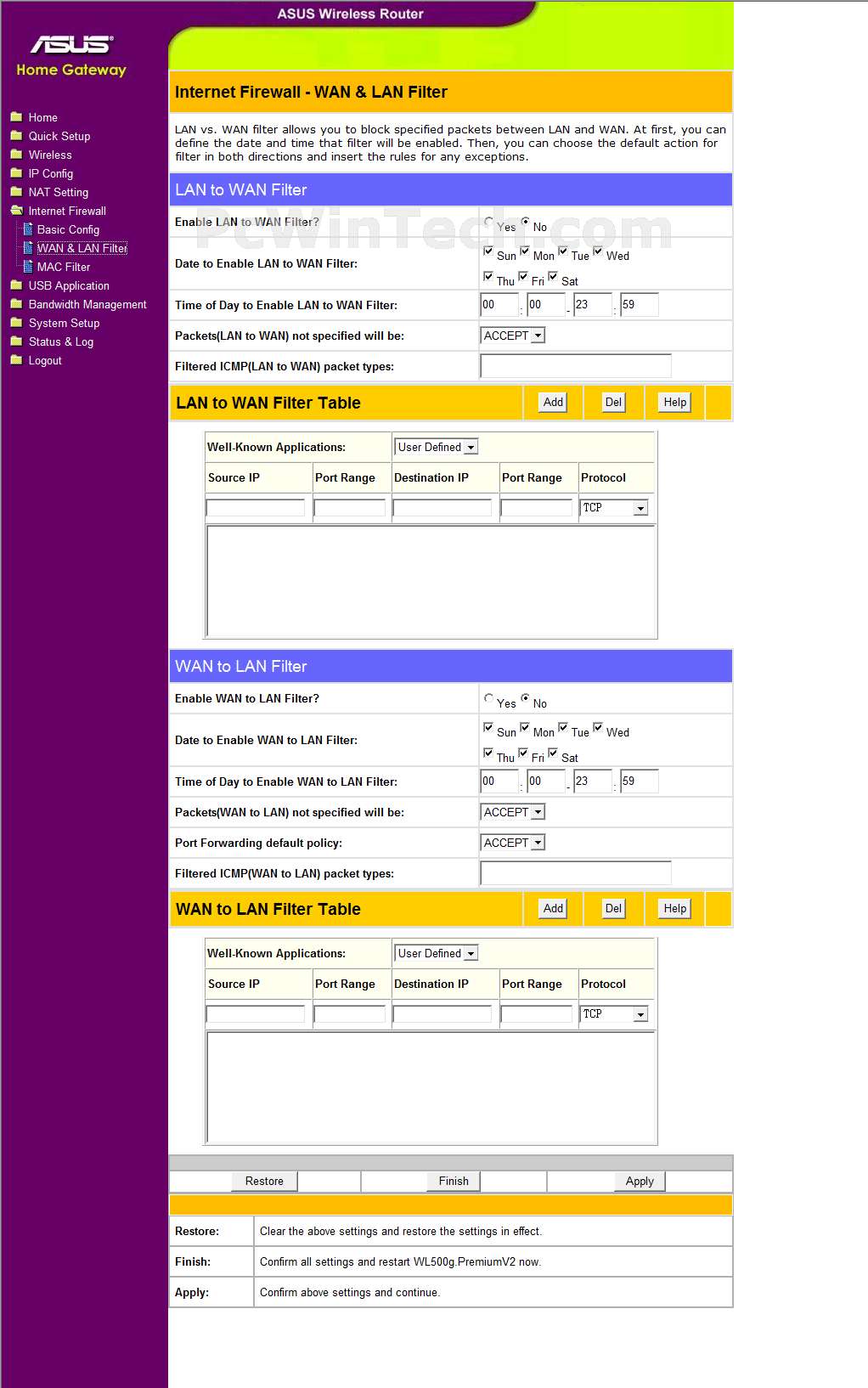Go to the Wireless menu section

(50, 155)
